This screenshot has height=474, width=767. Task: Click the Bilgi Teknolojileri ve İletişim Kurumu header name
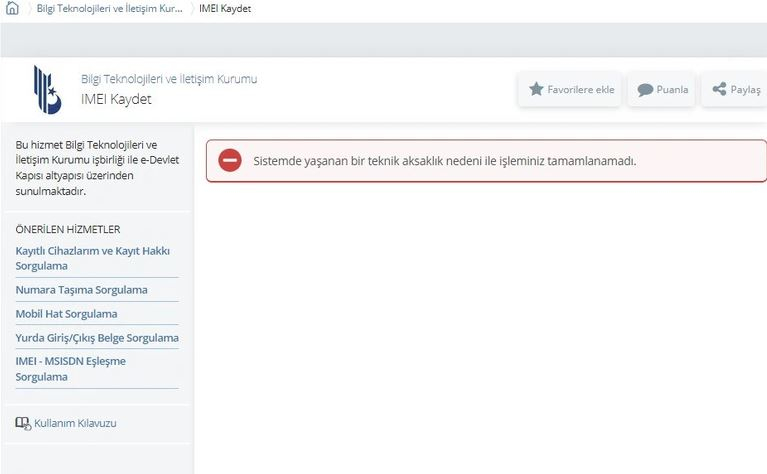coord(168,79)
